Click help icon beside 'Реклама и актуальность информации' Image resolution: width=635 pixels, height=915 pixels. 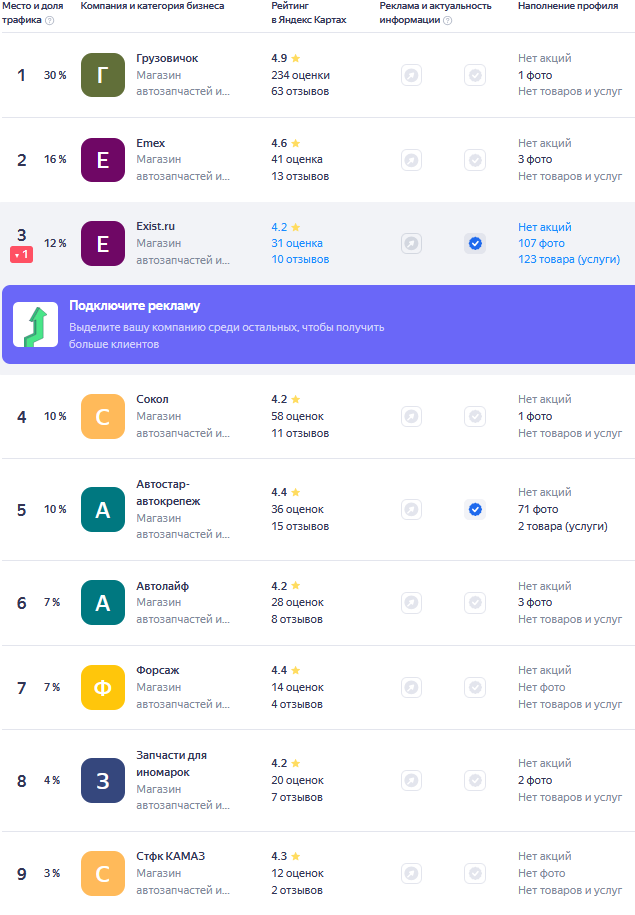pyautogui.click(x=447, y=20)
